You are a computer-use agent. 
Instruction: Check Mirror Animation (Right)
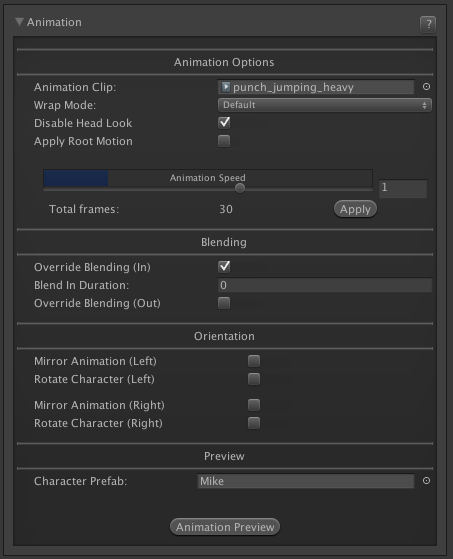click(x=254, y=405)
